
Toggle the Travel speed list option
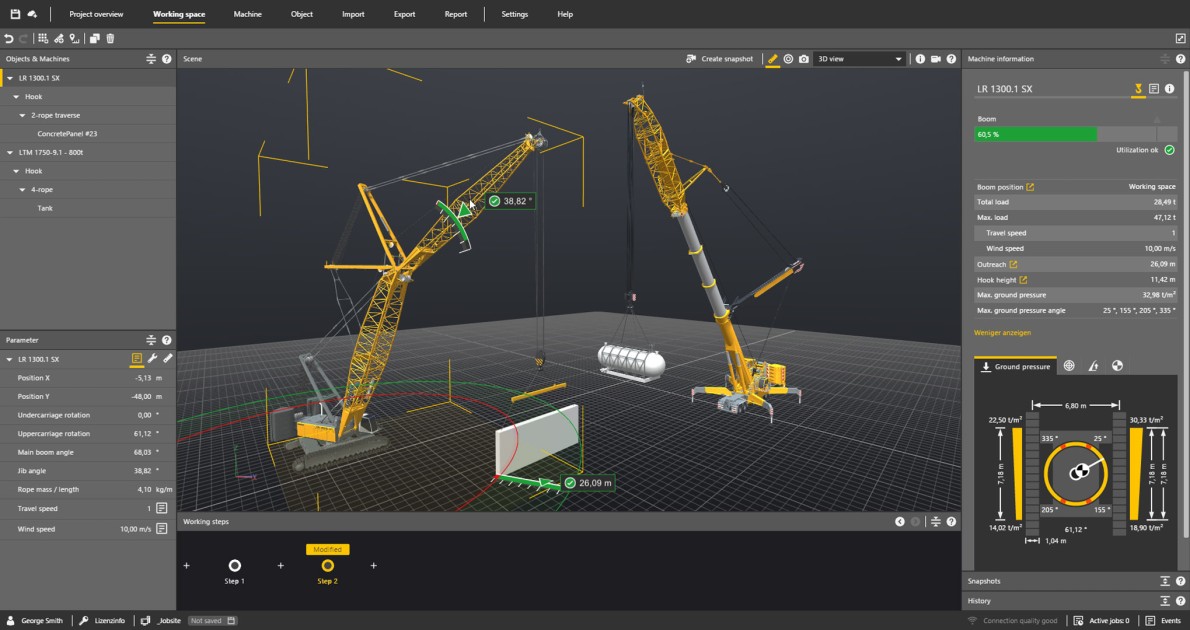pyautogui.click(x=161, y=509)
